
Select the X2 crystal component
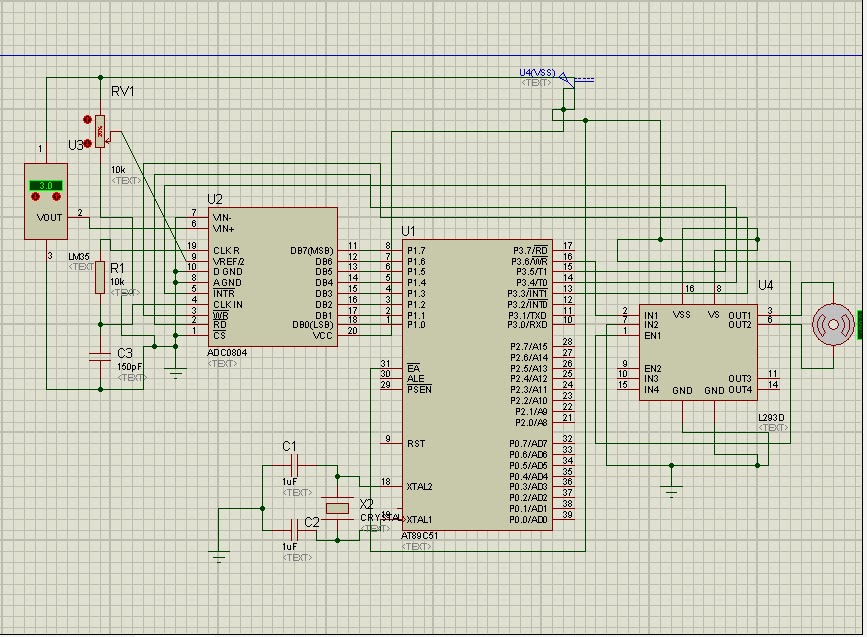[x=337, y=508]
